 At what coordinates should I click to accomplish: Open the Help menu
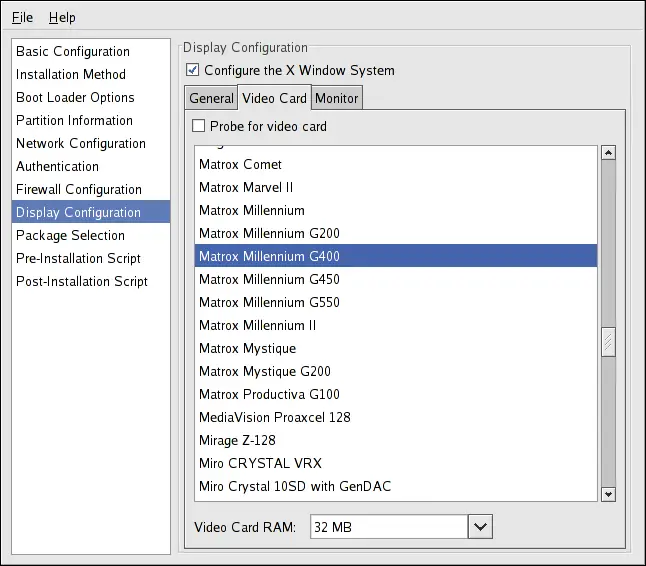[x=62, y=17]
